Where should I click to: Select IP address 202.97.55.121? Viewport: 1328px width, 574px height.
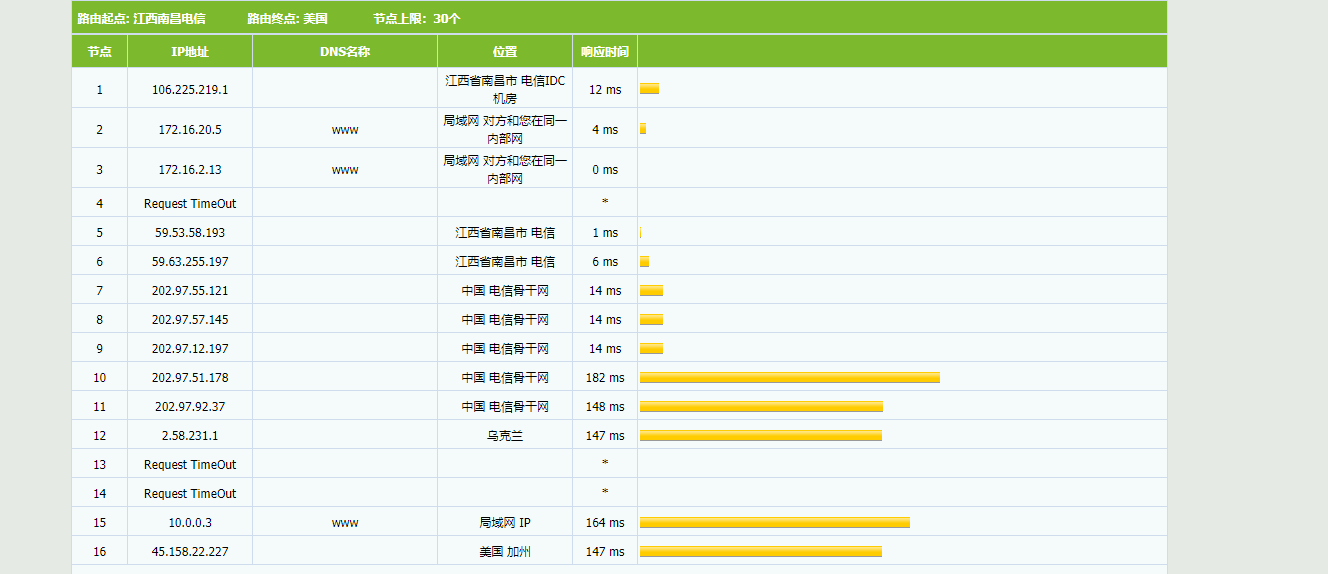pyautogui.click(x=190, y=290)
